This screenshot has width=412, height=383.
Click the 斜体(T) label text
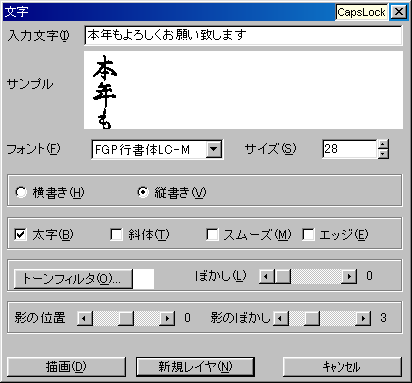(x=149, y=235)
